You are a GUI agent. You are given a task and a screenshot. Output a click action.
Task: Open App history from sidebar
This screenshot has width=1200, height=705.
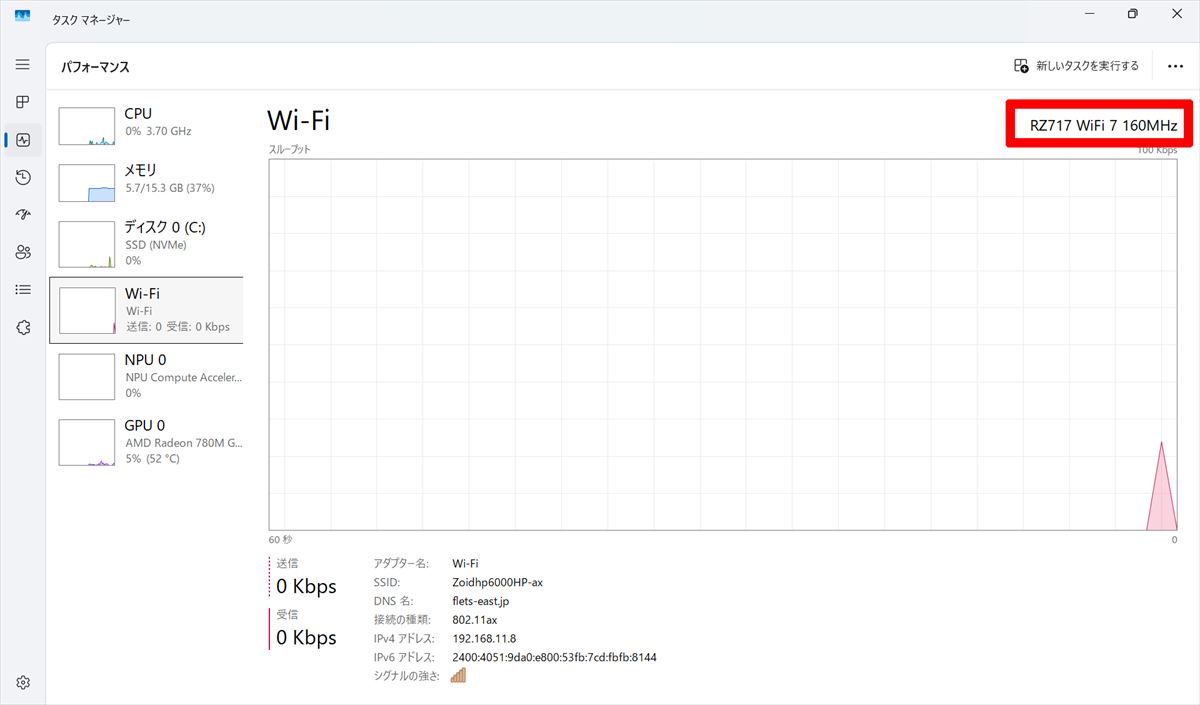[23, 177]
